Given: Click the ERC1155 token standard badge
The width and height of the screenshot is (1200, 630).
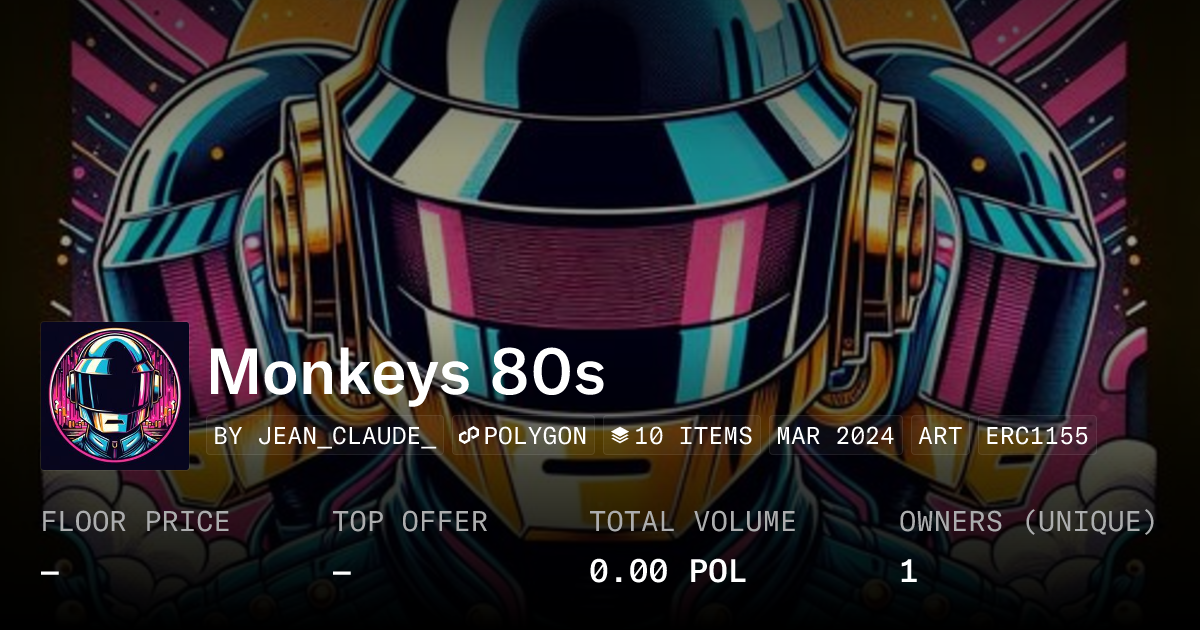Looking at the screenshot, I should [x=1037, y=436].
